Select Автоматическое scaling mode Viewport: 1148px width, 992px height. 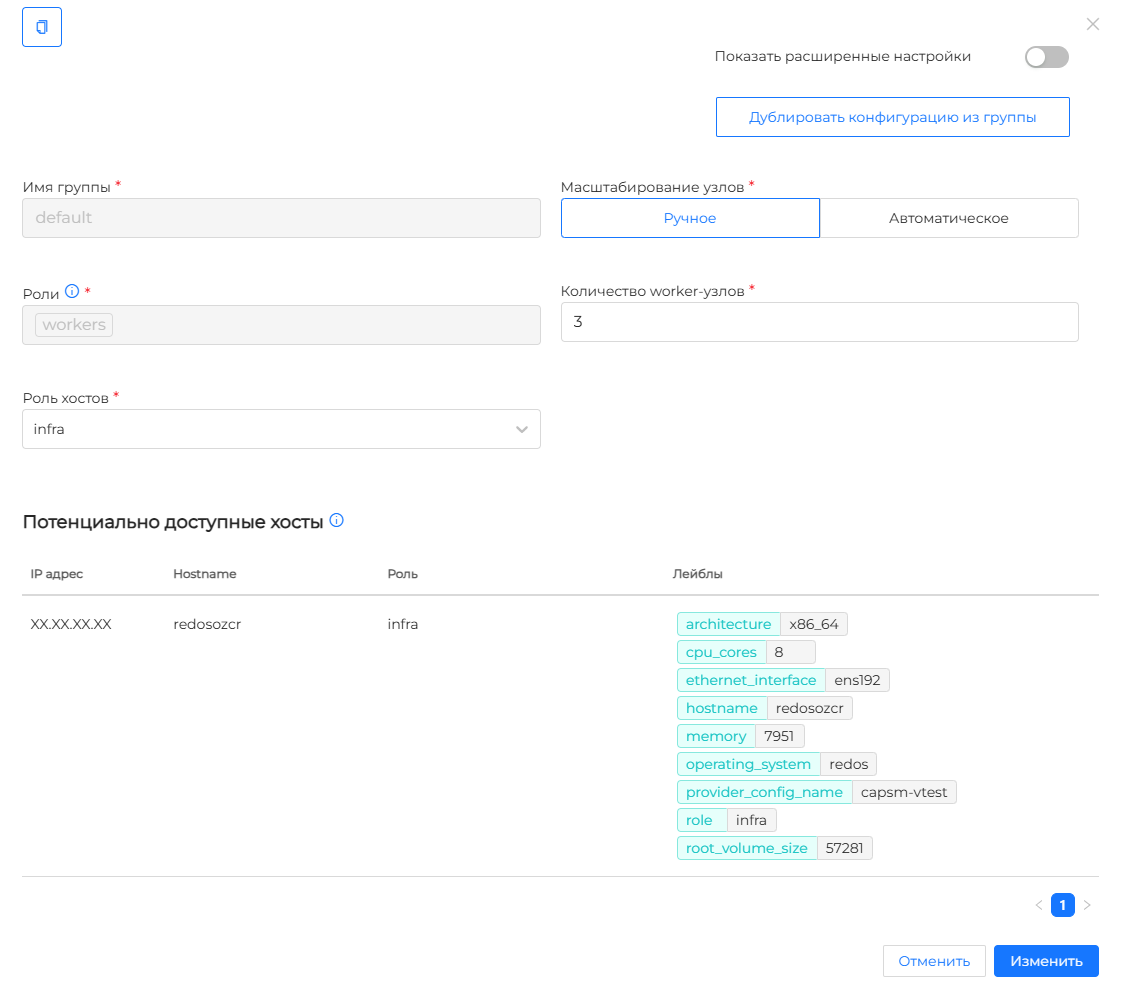click(948, 218)
